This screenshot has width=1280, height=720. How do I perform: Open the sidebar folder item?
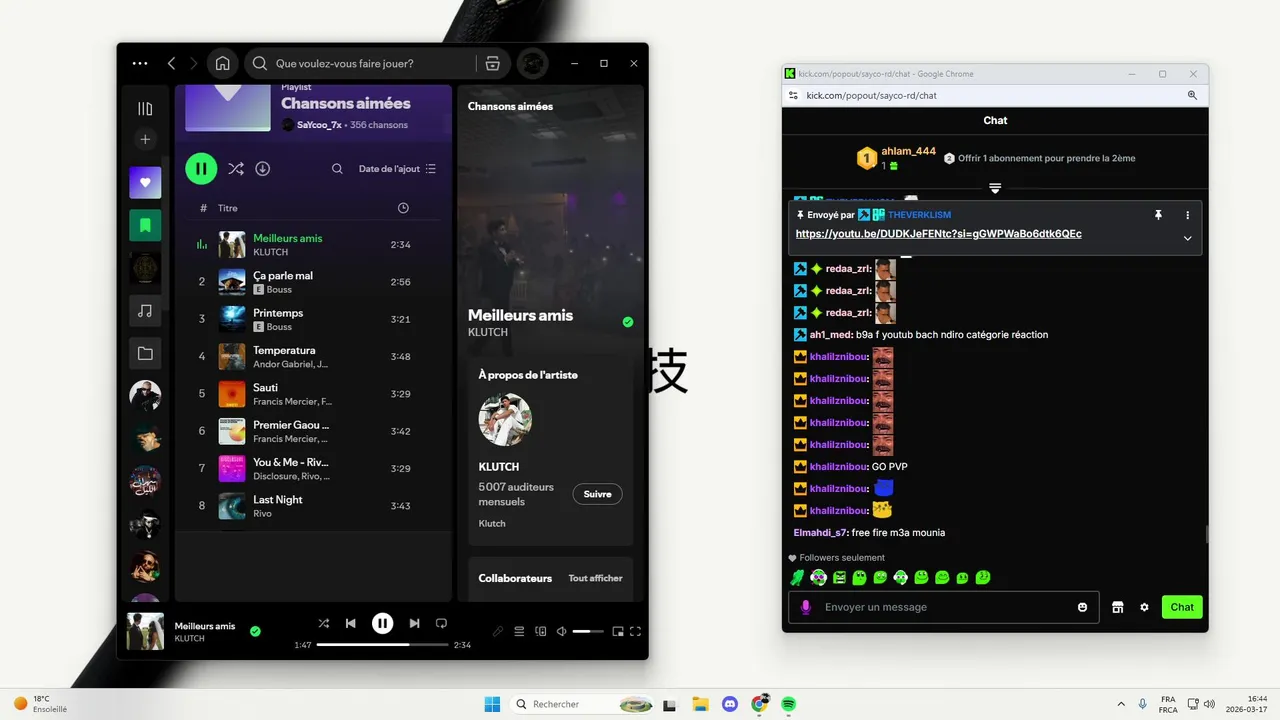click(x=145, y=353)
